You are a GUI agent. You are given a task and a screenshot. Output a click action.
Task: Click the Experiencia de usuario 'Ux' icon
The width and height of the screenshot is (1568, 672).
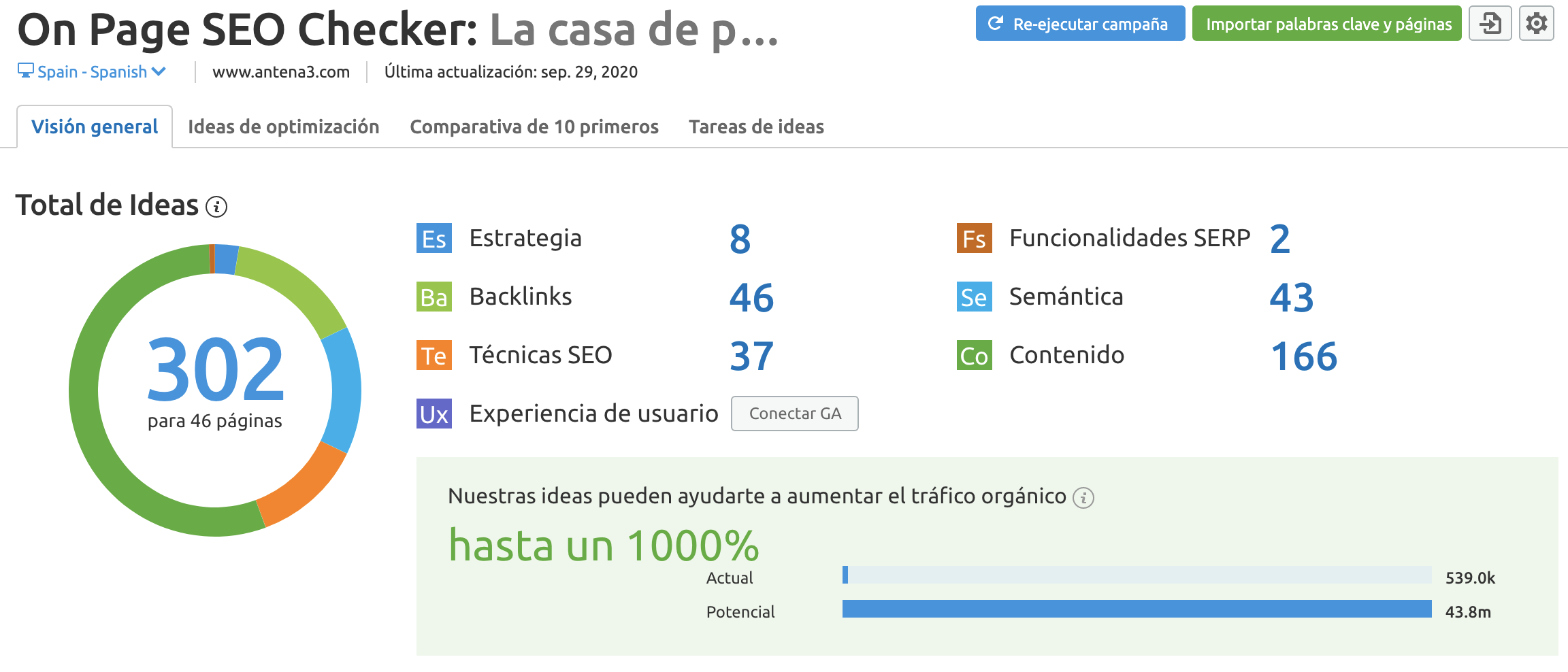pyautogui.click(x=434, y=414)
